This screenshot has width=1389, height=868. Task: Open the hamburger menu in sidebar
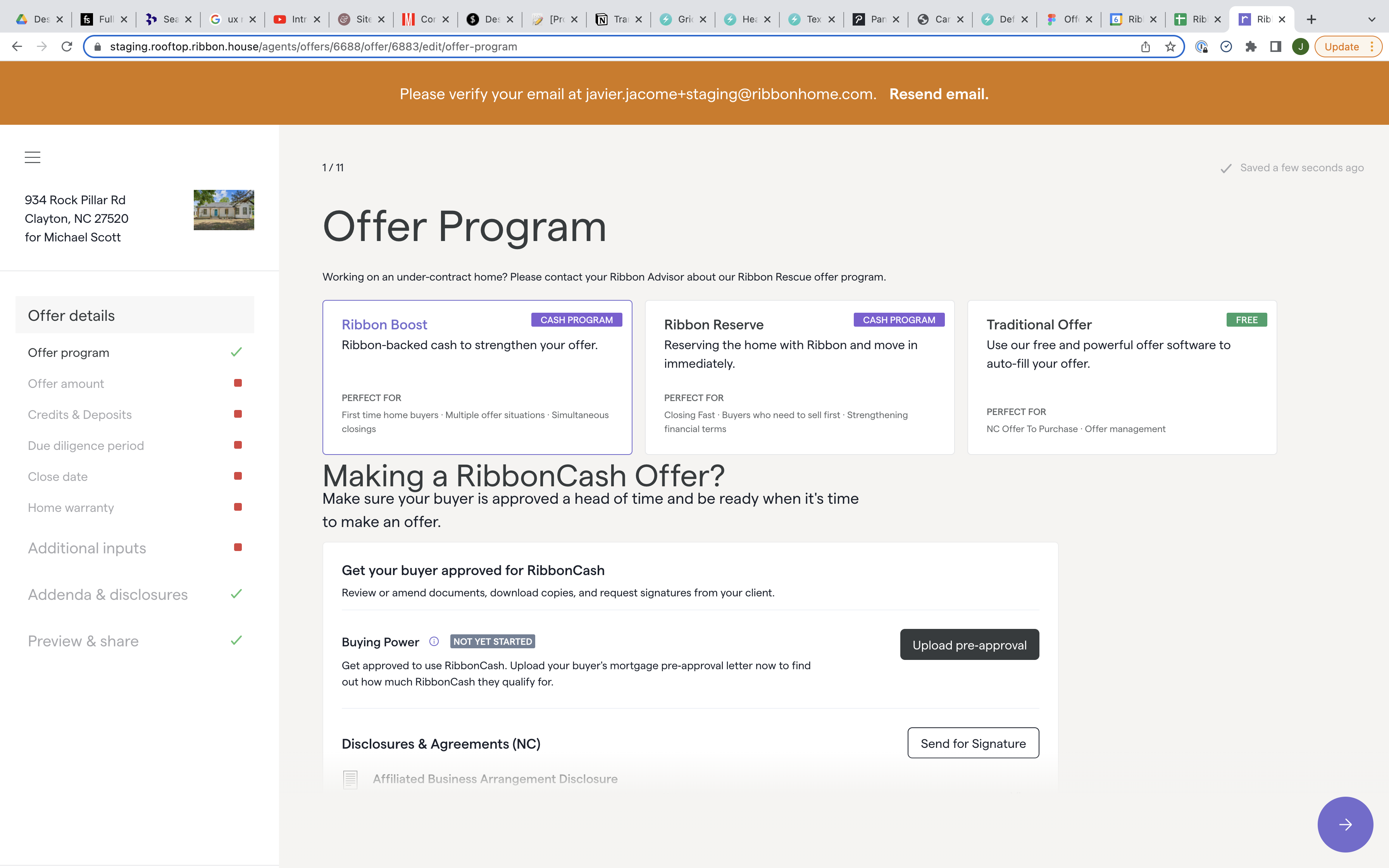pyautogui.click(x=32, y=157)
